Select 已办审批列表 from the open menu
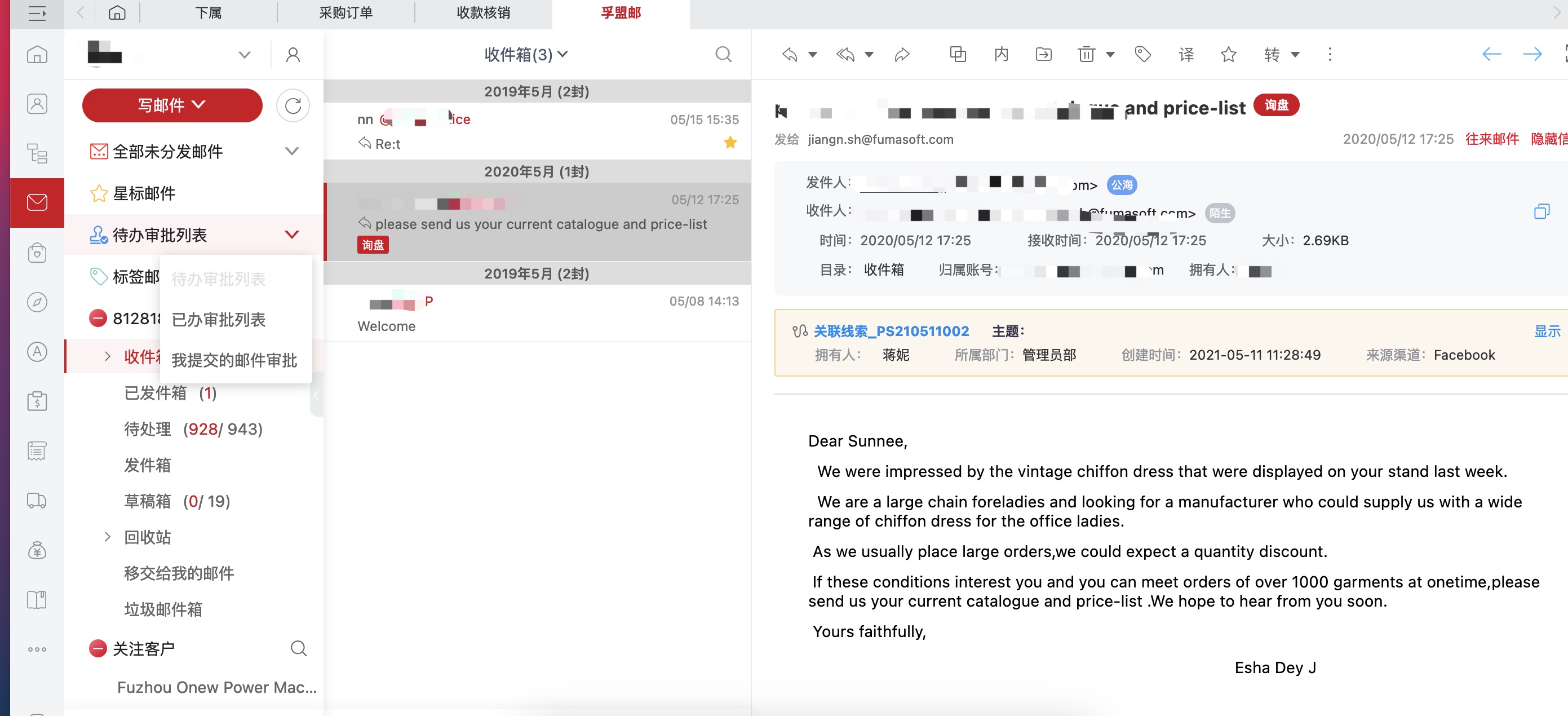The image size is (1568, 716). click(218, 320)
